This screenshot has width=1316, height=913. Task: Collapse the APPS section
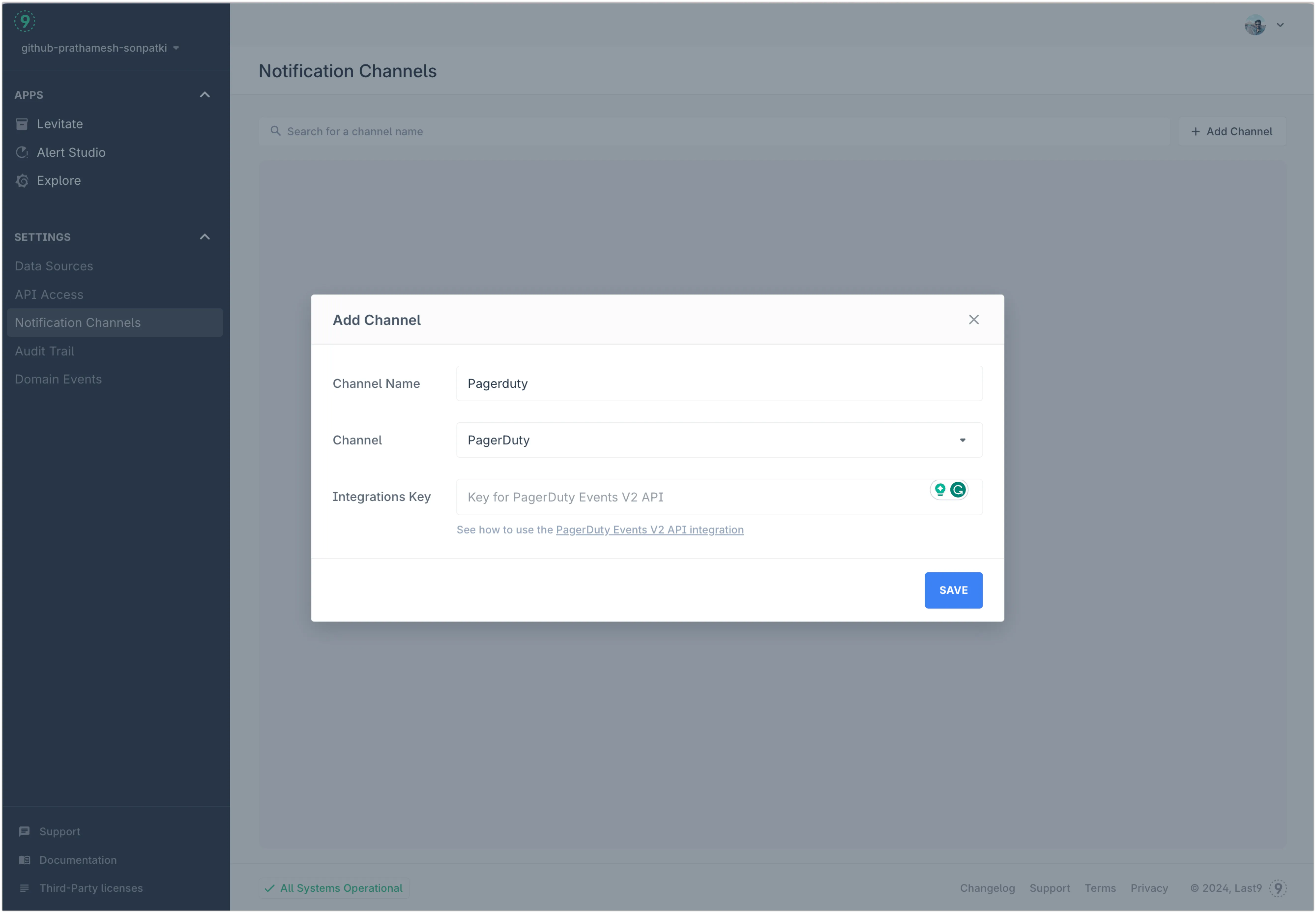point(205,95)
